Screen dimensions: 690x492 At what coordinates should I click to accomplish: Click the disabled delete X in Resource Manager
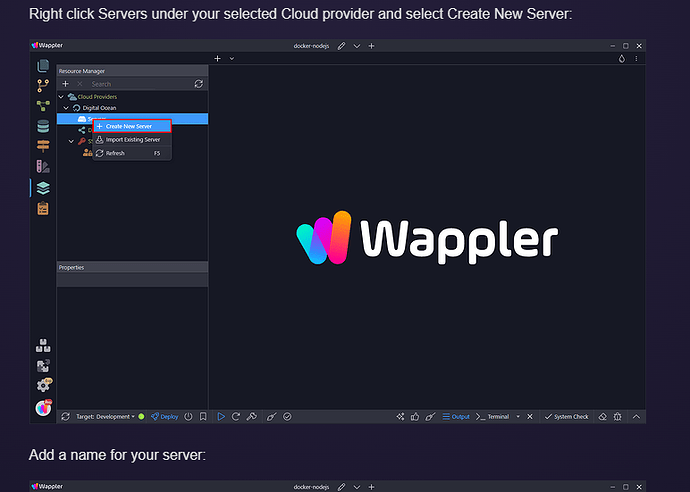pyautogui.click(x=80, y=84)
